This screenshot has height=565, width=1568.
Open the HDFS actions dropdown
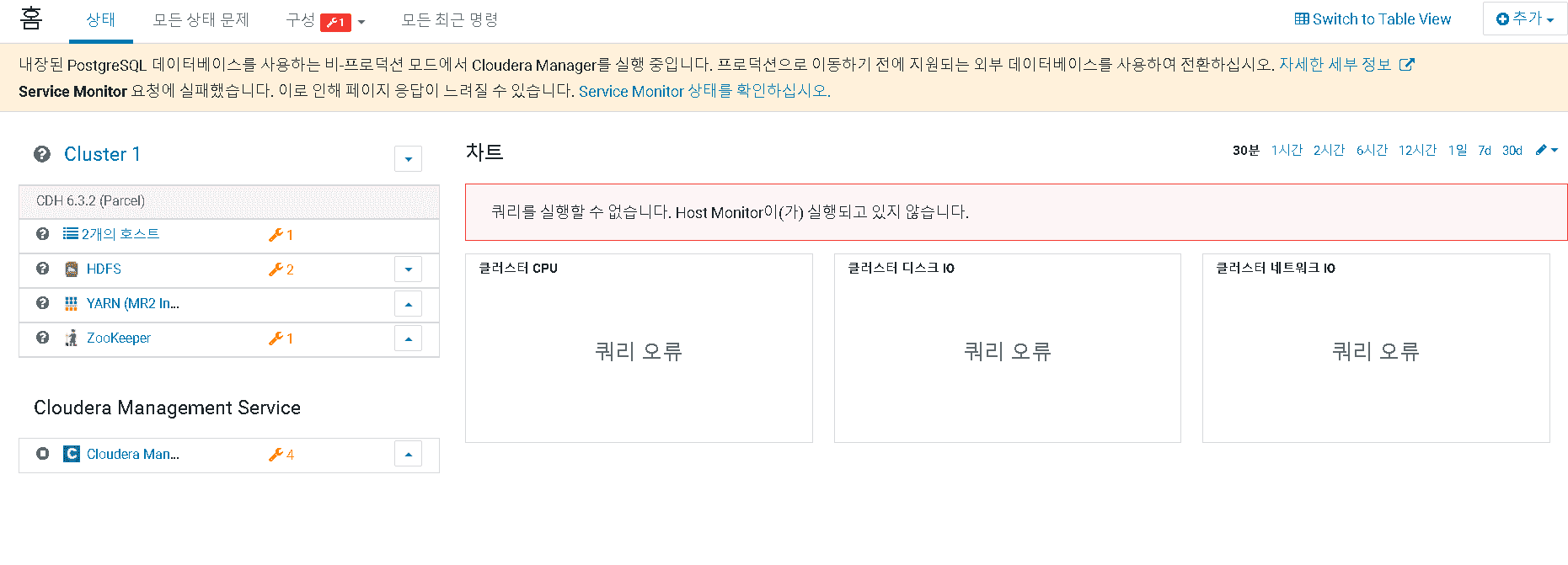pos(409,269)
